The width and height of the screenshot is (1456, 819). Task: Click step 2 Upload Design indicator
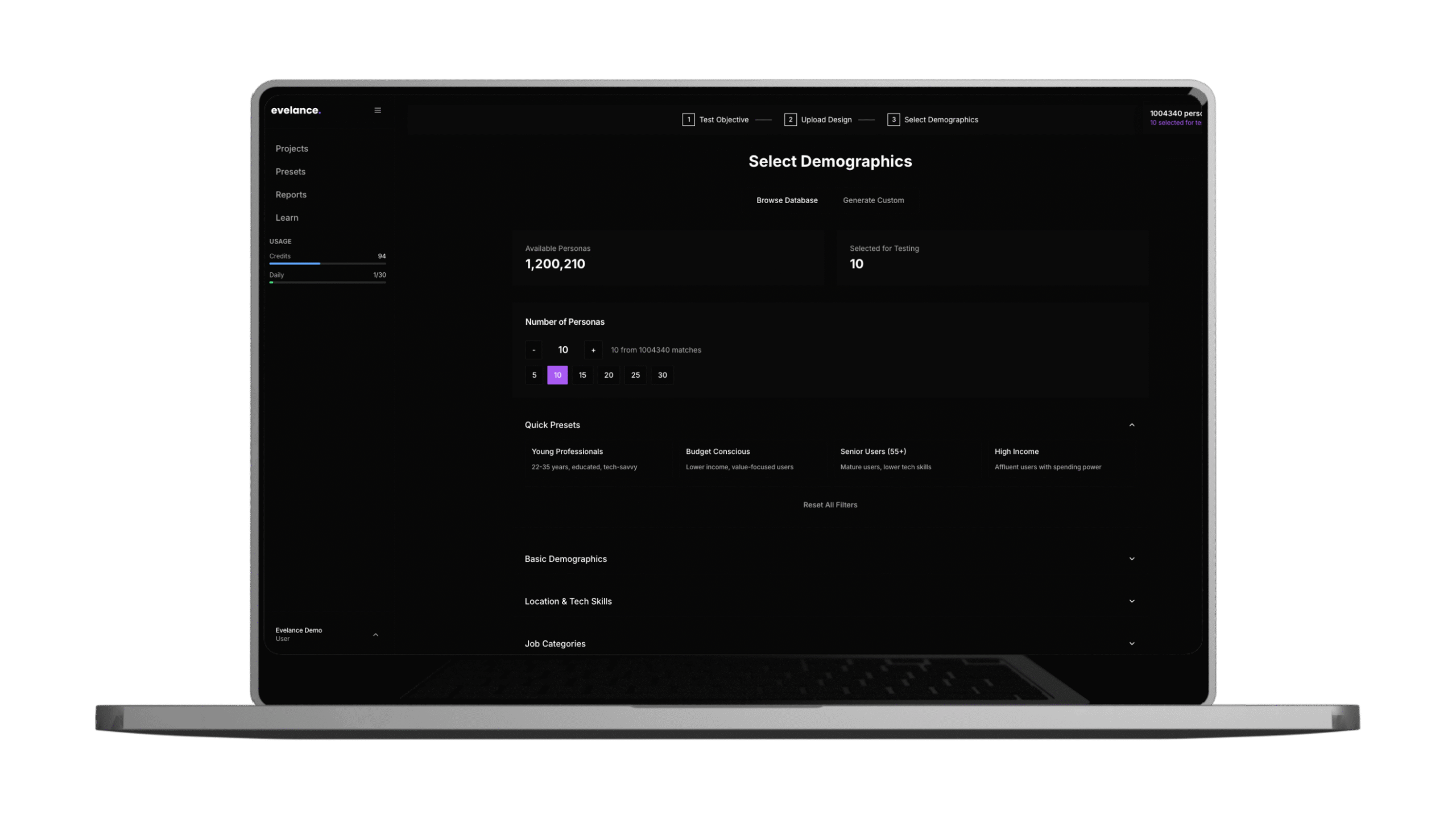coord(818,119)
